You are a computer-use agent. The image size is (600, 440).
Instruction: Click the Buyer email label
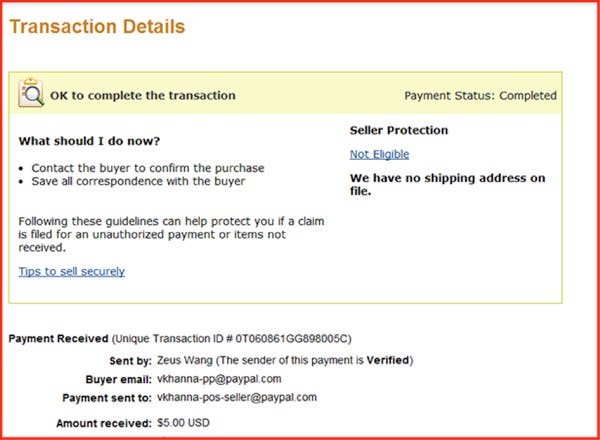point(119,379)
